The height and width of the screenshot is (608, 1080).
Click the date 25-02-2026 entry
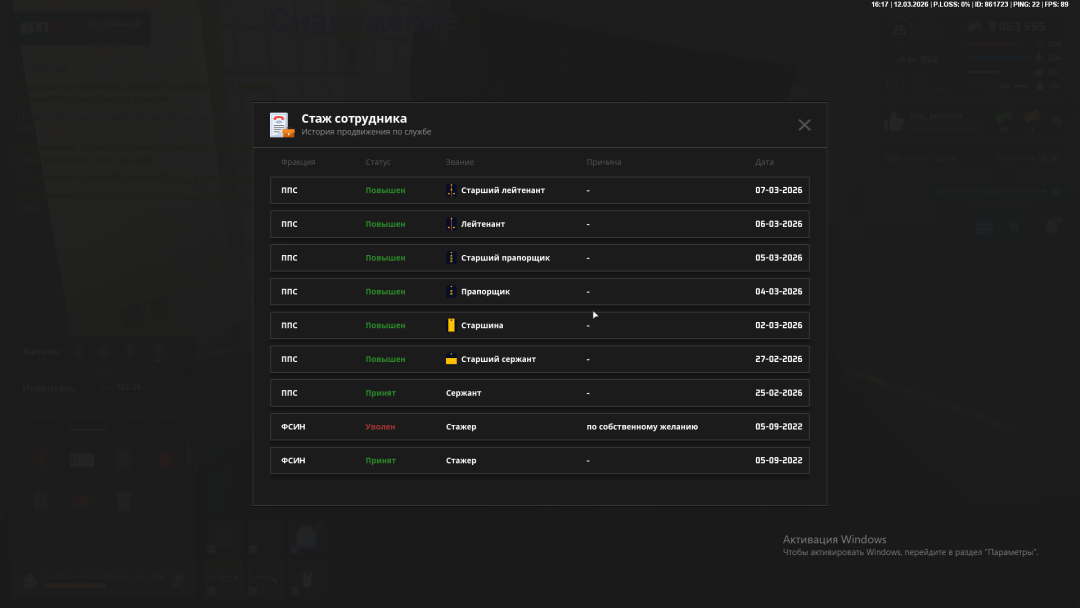[778, 393]
